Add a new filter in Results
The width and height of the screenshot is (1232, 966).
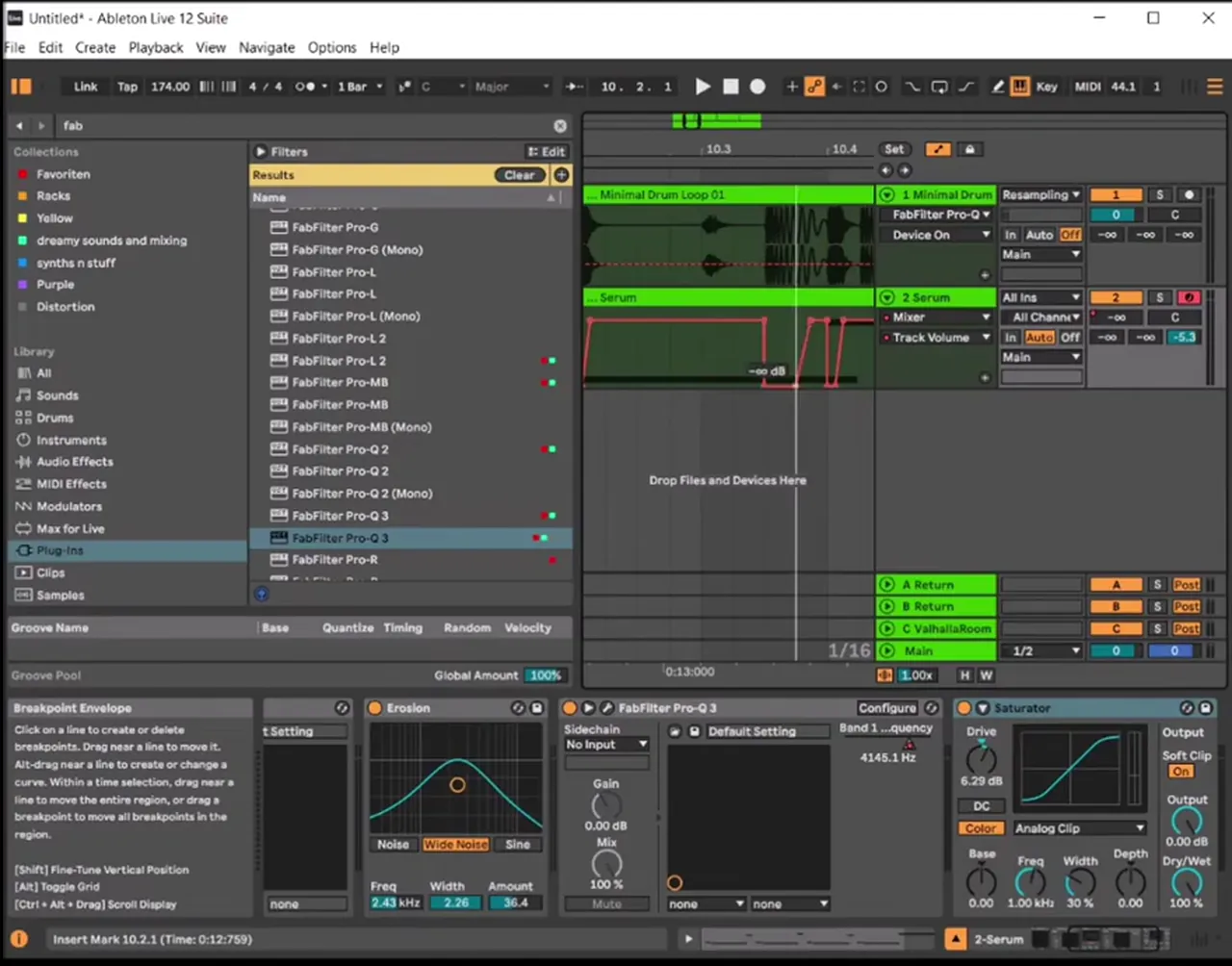(561, 175)
